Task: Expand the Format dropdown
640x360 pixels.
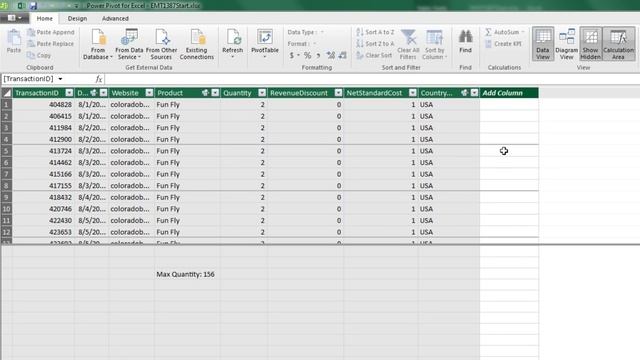Action: coord(314,44)
